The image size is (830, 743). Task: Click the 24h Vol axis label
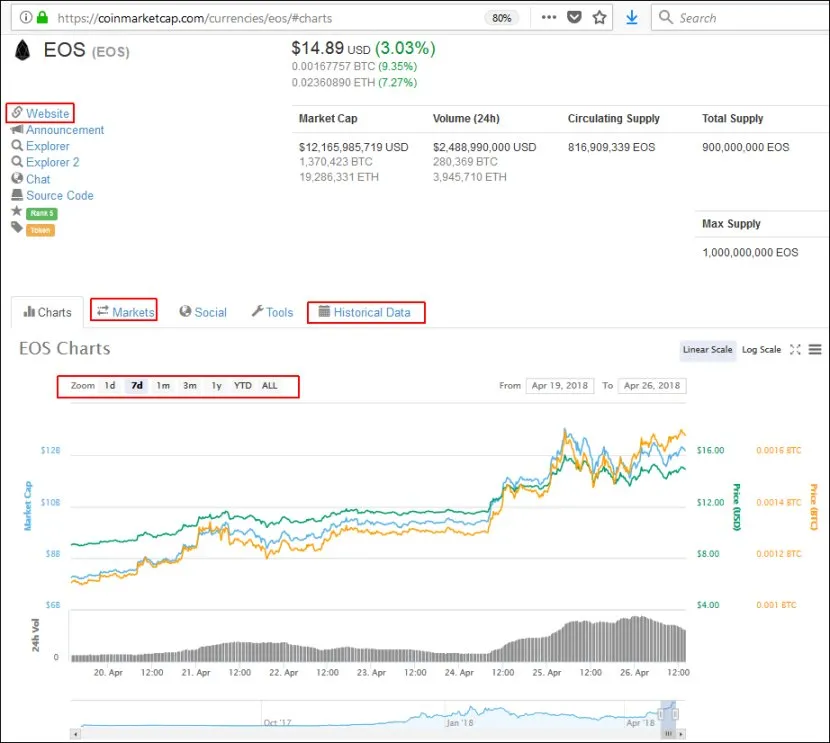[x=35, y=635]
